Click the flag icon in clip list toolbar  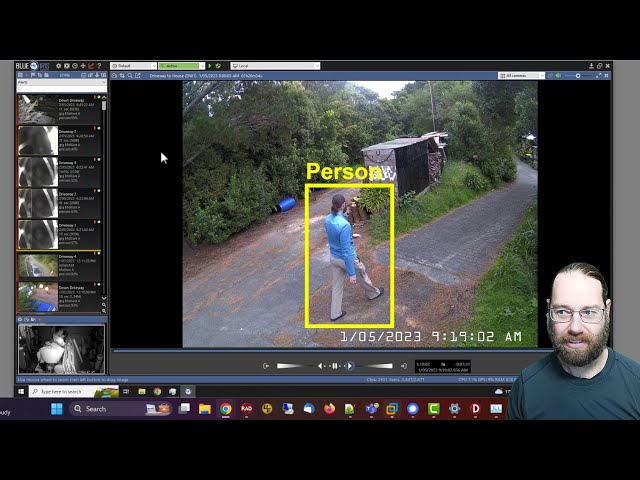coord(33,75)
